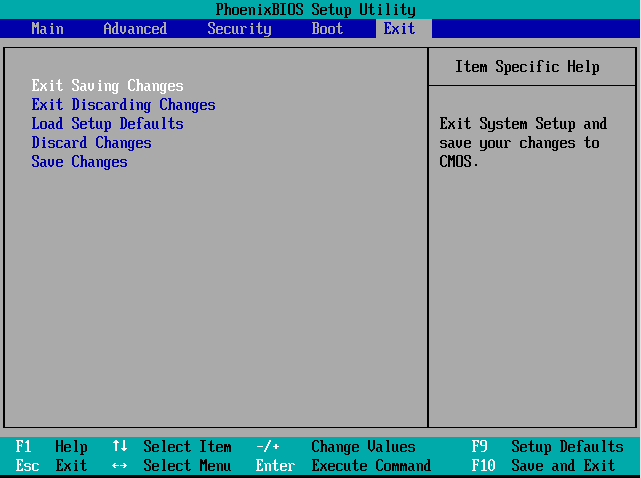Click the help text about saving to CMOS
Viewport: 641px width, 478px height.
coord(523,143)
